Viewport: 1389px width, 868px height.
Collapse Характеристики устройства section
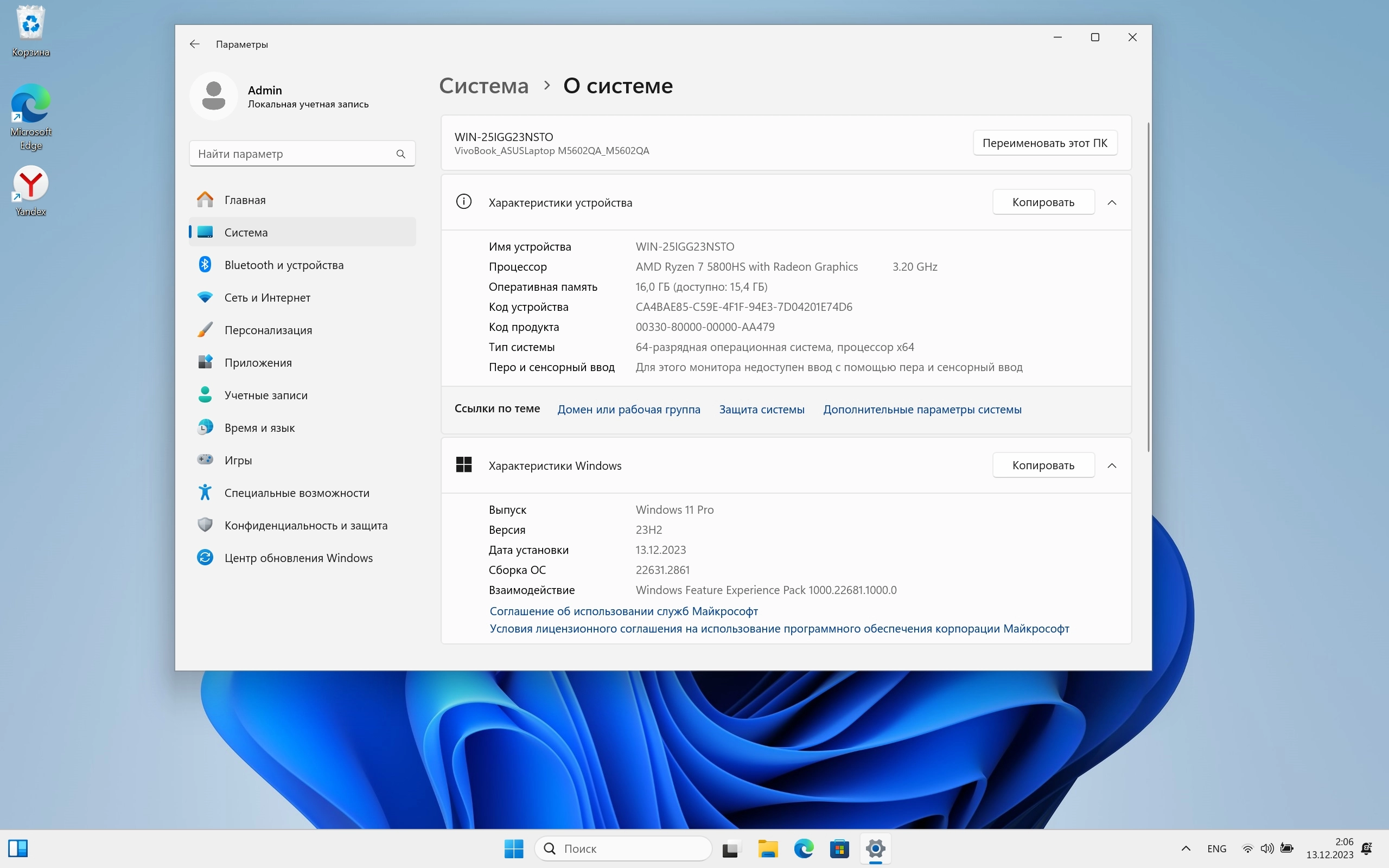[x=1112, y=203]
